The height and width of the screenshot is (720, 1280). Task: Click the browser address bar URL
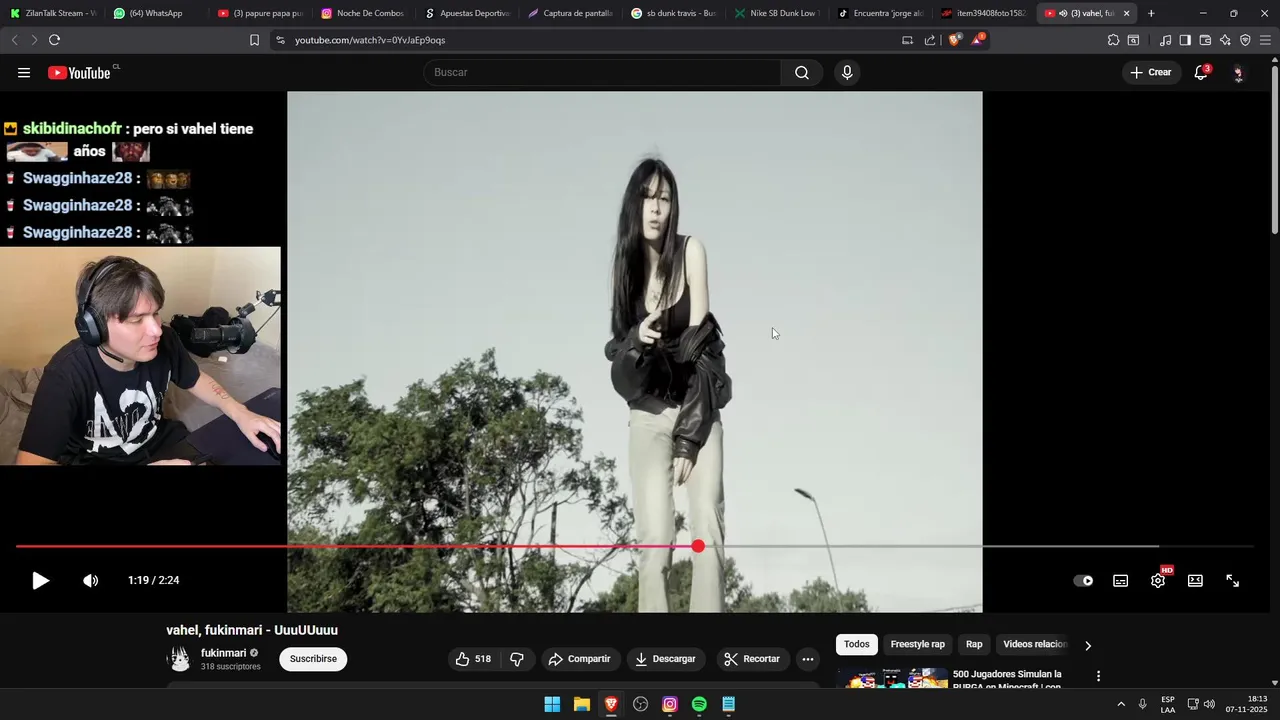coord(370,40)
